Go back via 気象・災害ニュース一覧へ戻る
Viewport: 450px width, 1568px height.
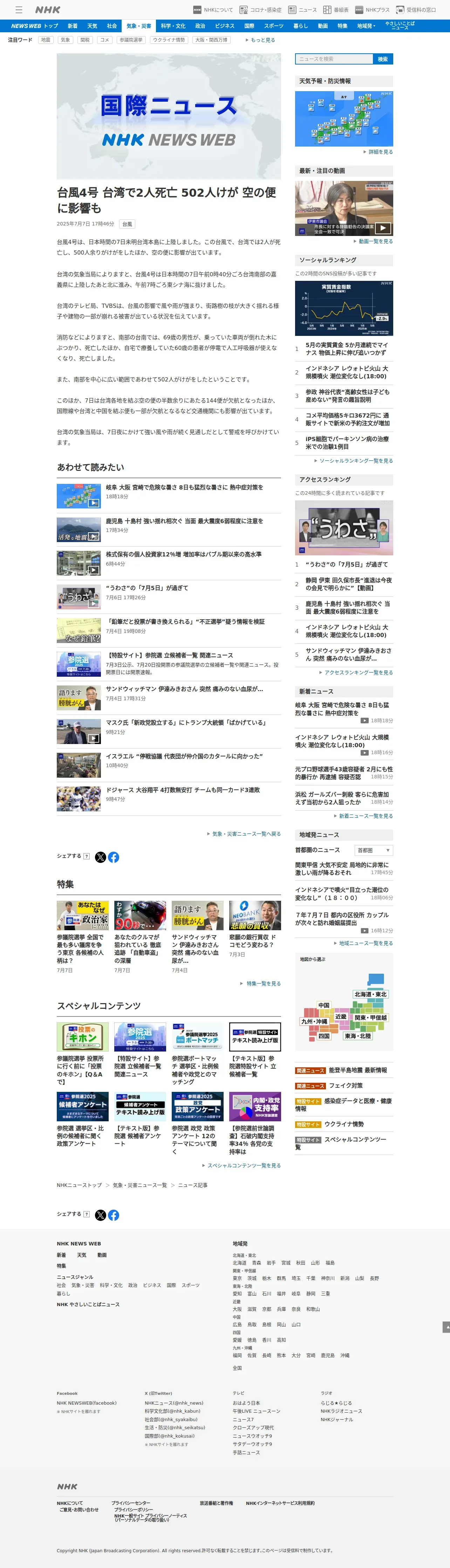pyautogui.click(x=244, y=834)
